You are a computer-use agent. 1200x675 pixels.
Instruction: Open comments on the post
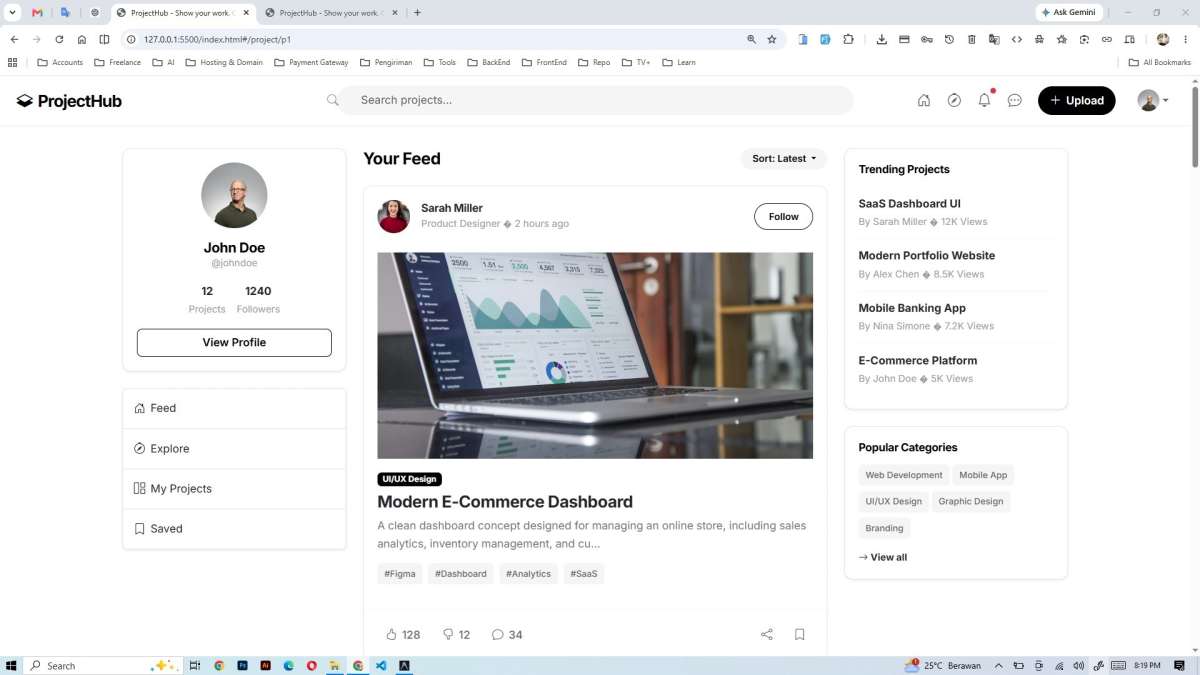(507, 634)
